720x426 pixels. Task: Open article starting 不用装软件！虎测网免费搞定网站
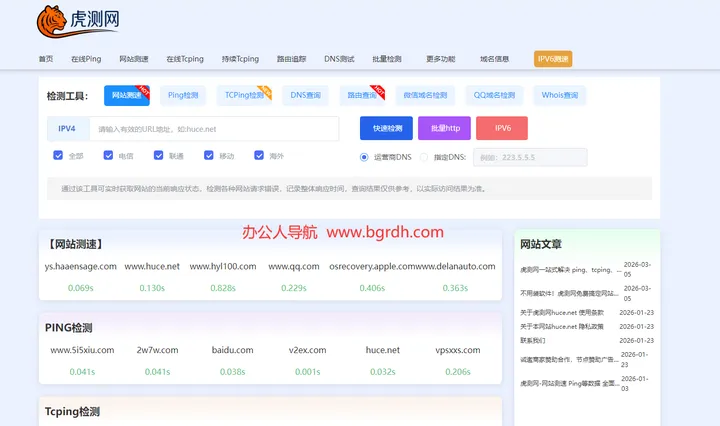click(x=569, y=293)
